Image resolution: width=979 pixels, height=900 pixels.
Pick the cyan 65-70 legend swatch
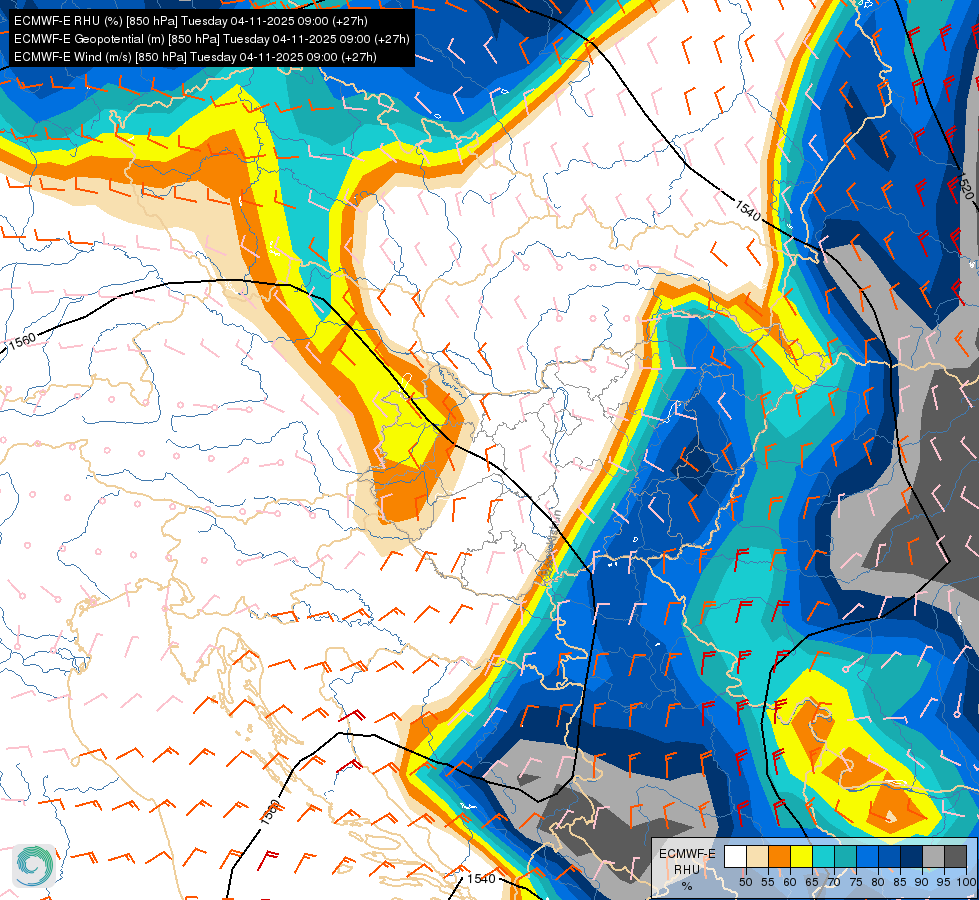824,856
